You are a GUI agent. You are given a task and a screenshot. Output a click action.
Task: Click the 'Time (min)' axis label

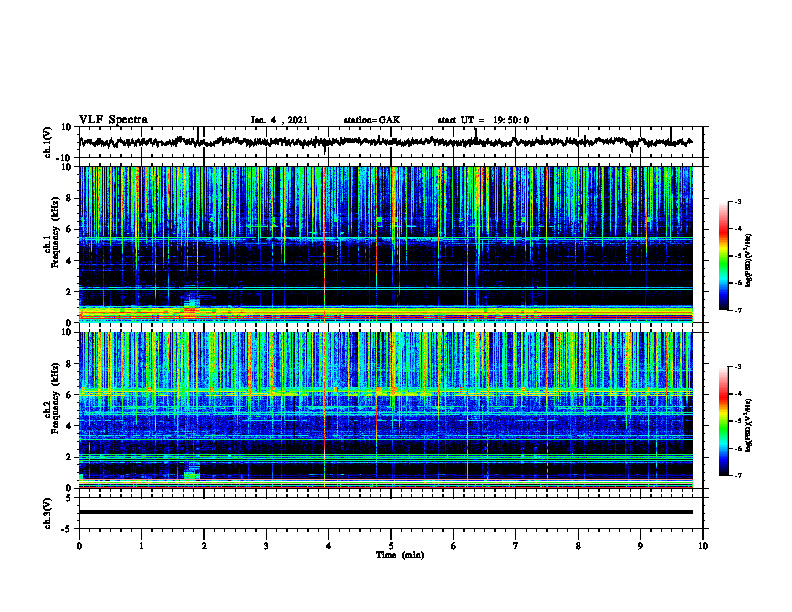tap(400, 555)
